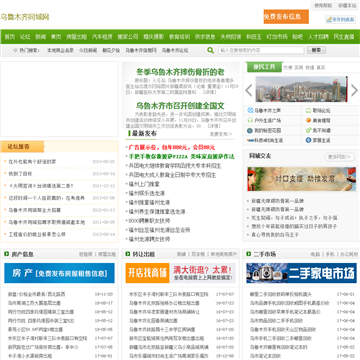Click the 二手家电市场 banner image
The width and height of the screenshot is (360, 360).
point(301,273)
